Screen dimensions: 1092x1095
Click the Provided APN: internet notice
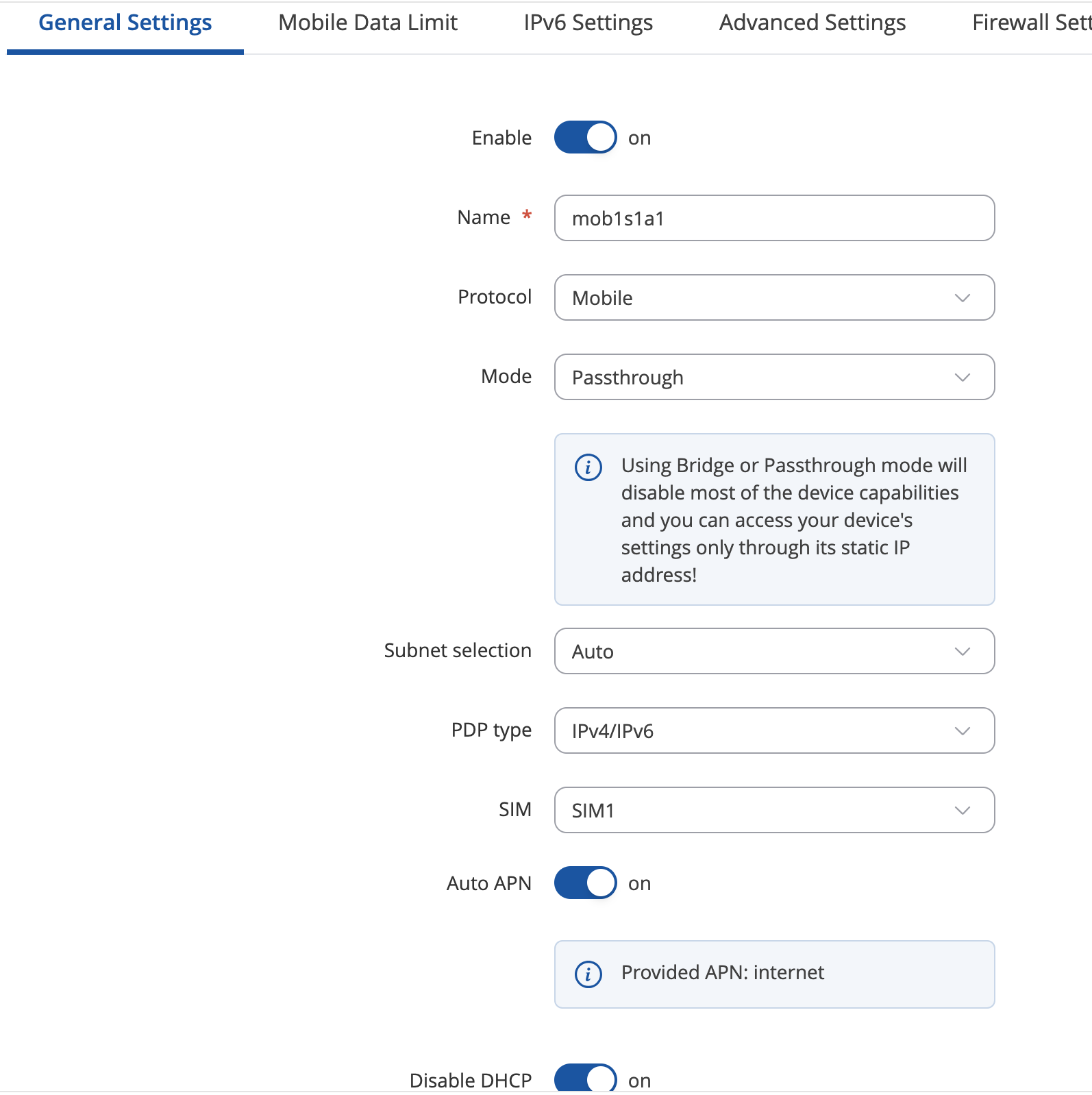[x=774, y=974]
